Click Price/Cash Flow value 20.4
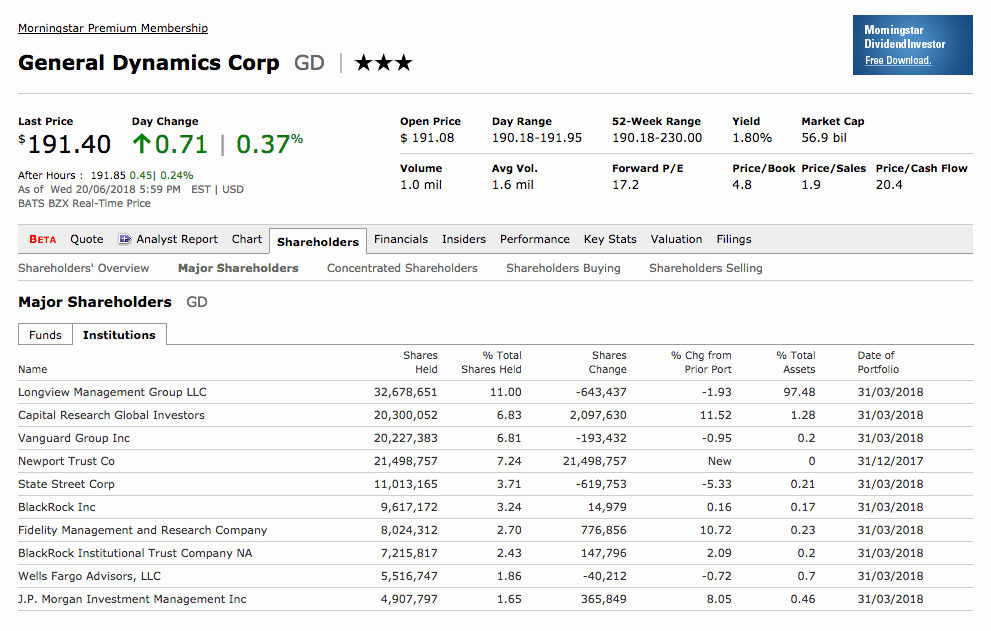The height and width of the screenshot is (631, 991). [889, 185]
